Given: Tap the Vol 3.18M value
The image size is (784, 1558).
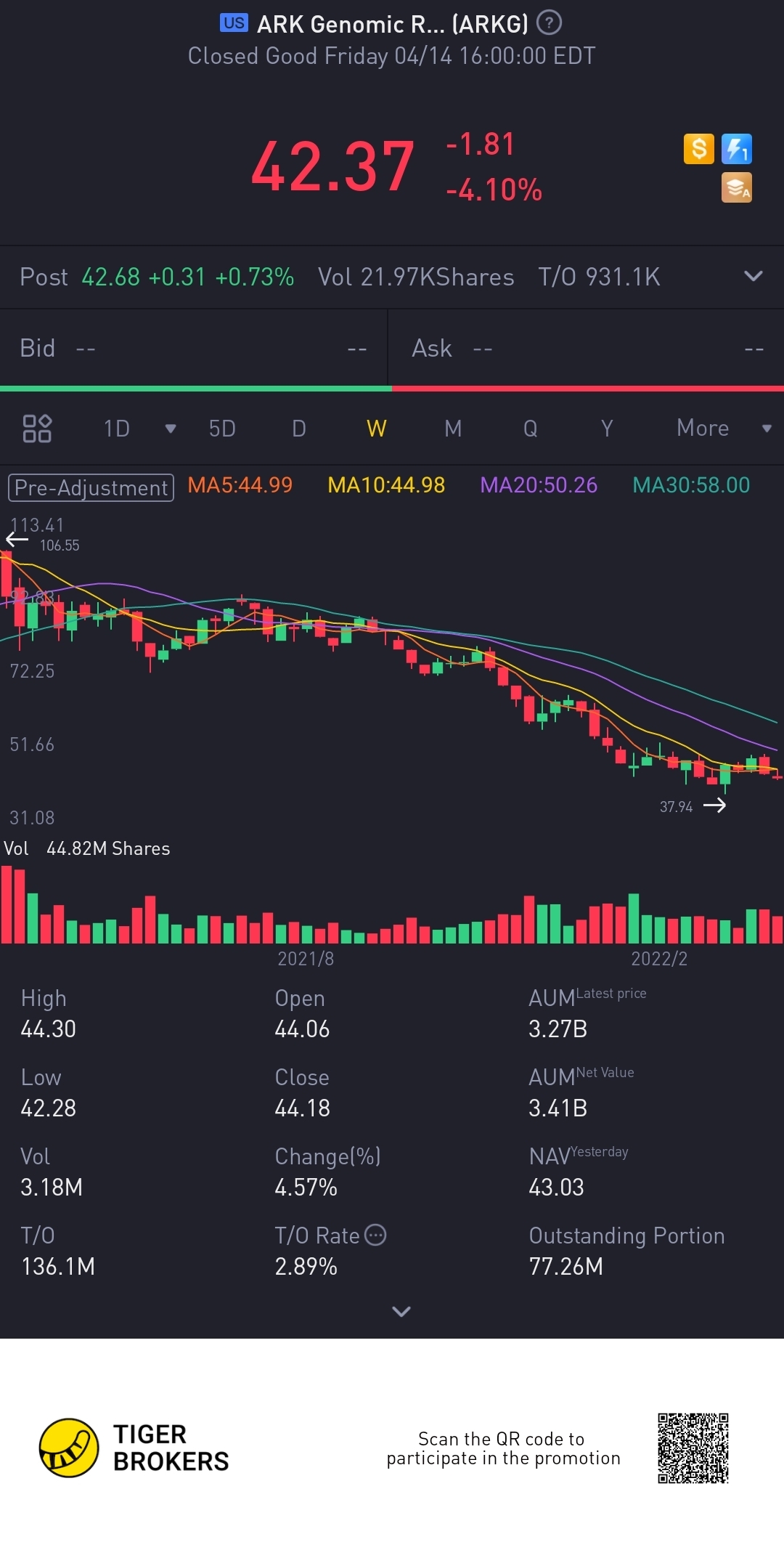Looking at the screenshot, I should coord(52,1187).
